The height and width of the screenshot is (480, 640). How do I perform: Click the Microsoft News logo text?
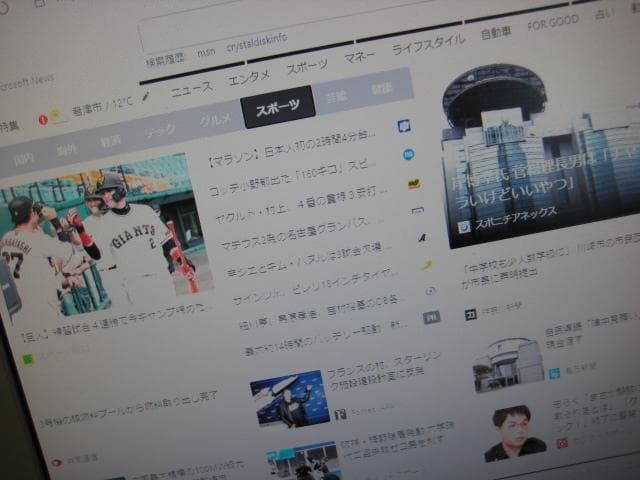point(27,84)
